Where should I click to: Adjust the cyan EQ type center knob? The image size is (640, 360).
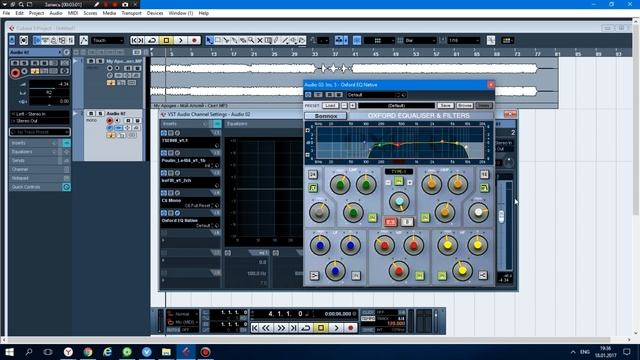point(399,201)
